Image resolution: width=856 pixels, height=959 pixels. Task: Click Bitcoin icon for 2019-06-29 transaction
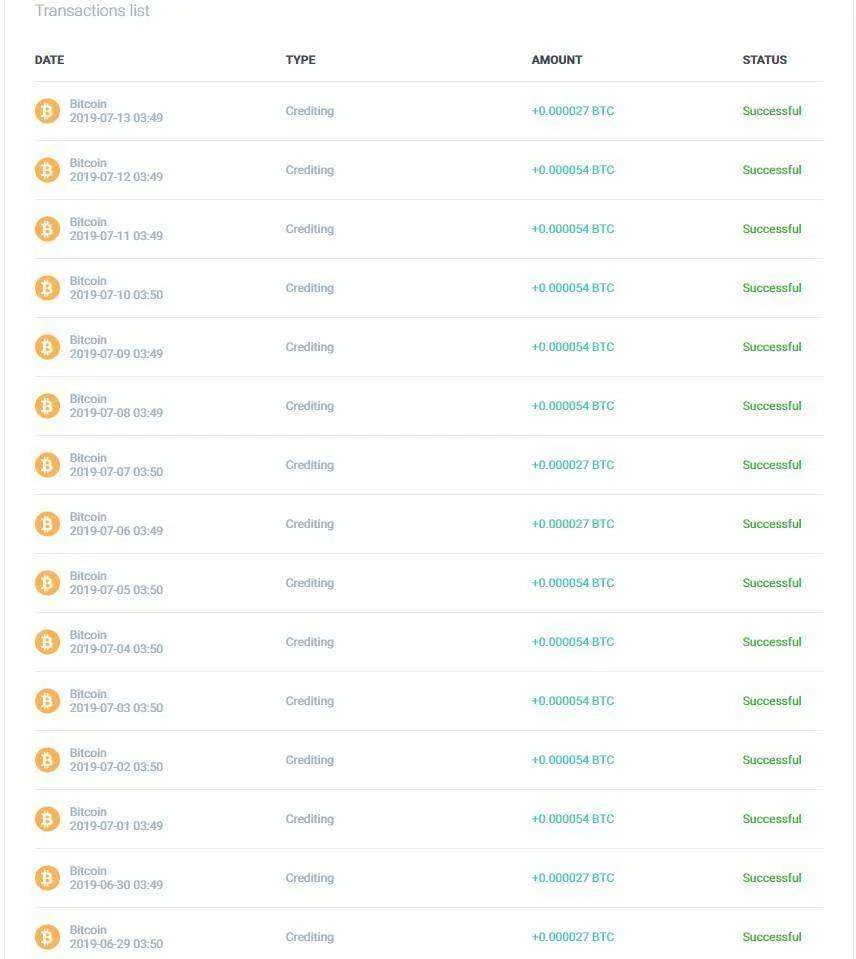47,937
